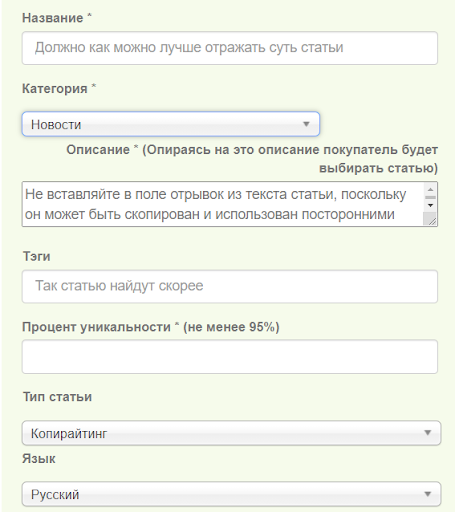455x512 pixels.
Task: Click the Процент уникальности label text
Action: pos(151,327)
